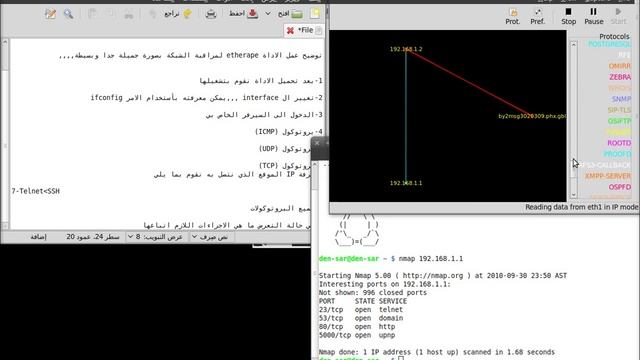Click OSPFD protocol label
640x360 pixels.
tap(620, 187)
